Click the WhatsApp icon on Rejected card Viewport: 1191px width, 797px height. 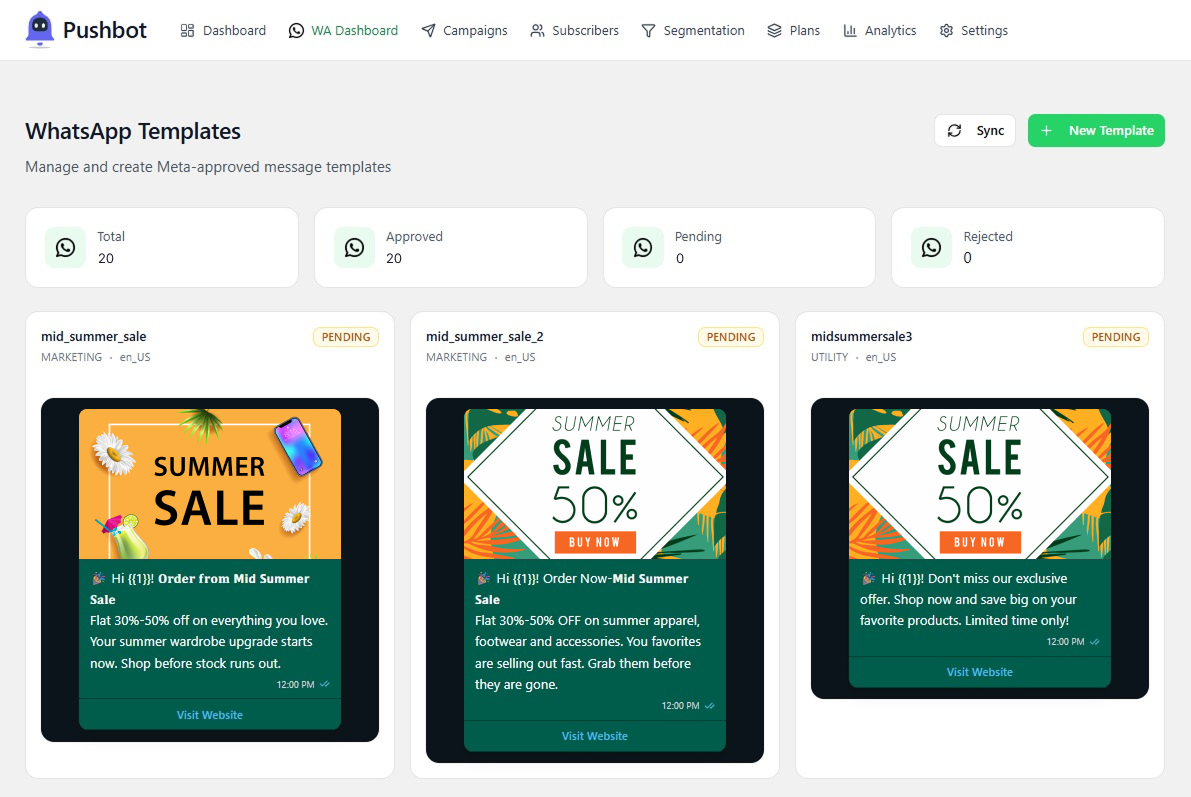click(931, 247)
